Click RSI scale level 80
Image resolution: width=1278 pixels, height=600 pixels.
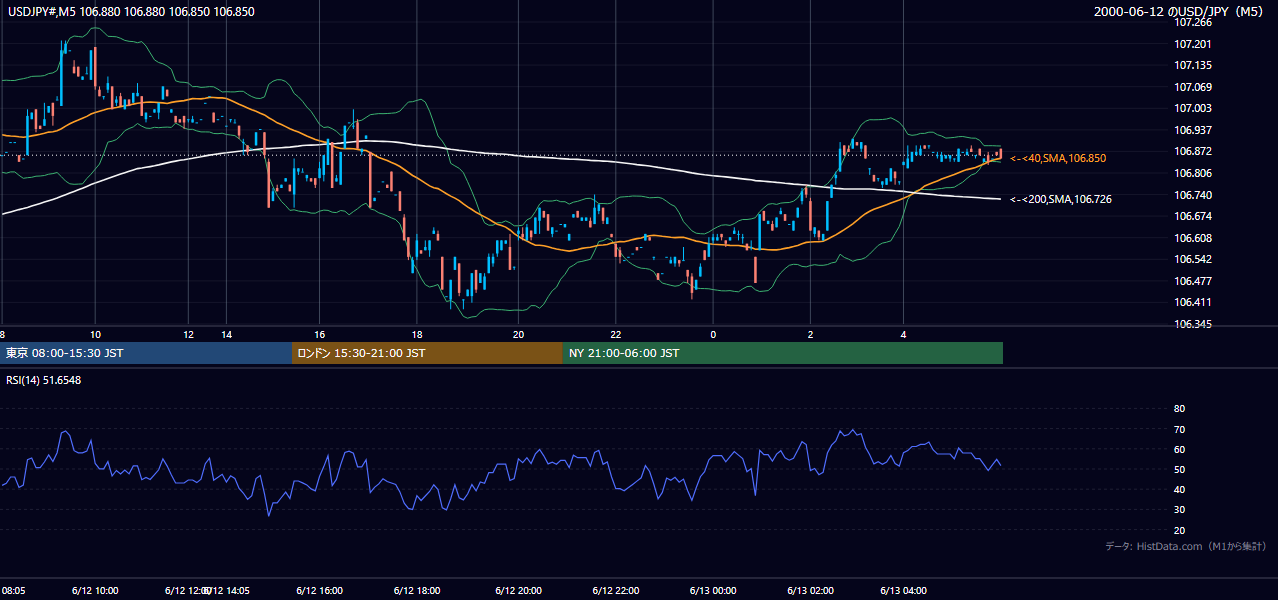tap(1179, 409)
